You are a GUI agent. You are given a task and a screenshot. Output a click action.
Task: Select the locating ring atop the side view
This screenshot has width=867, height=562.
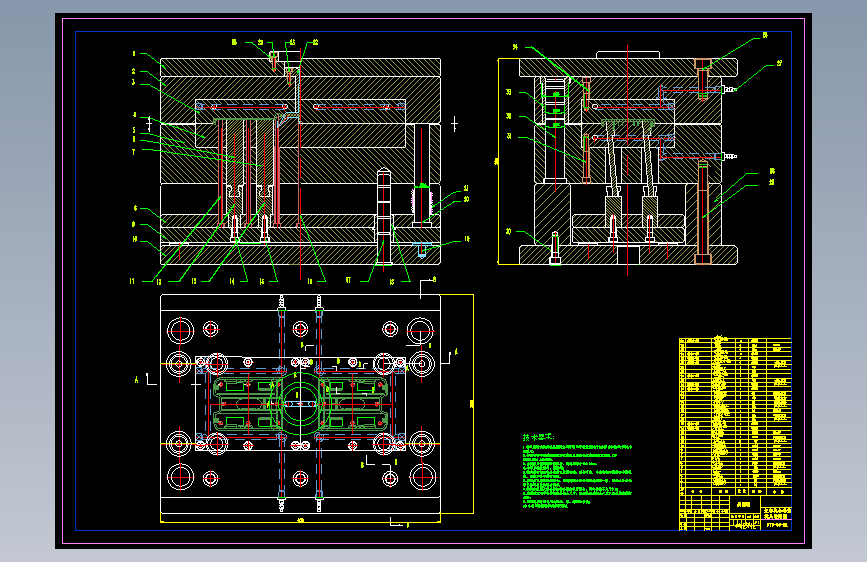point(628,55)
